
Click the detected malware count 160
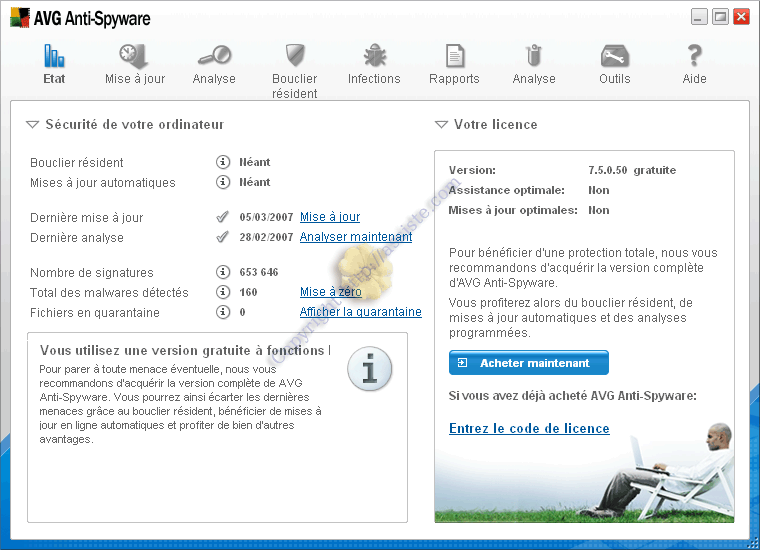[x=248, y=292]
